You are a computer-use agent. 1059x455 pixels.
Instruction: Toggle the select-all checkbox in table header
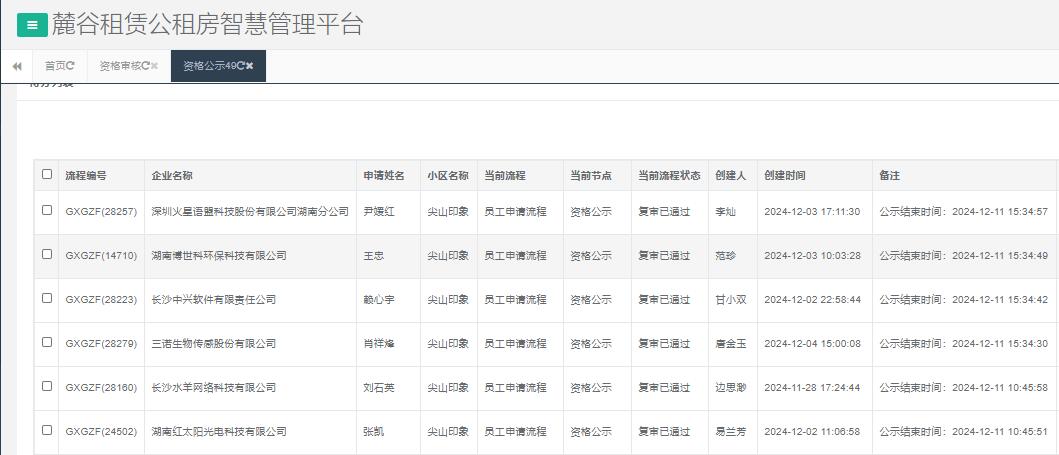[x=47, y=174]
